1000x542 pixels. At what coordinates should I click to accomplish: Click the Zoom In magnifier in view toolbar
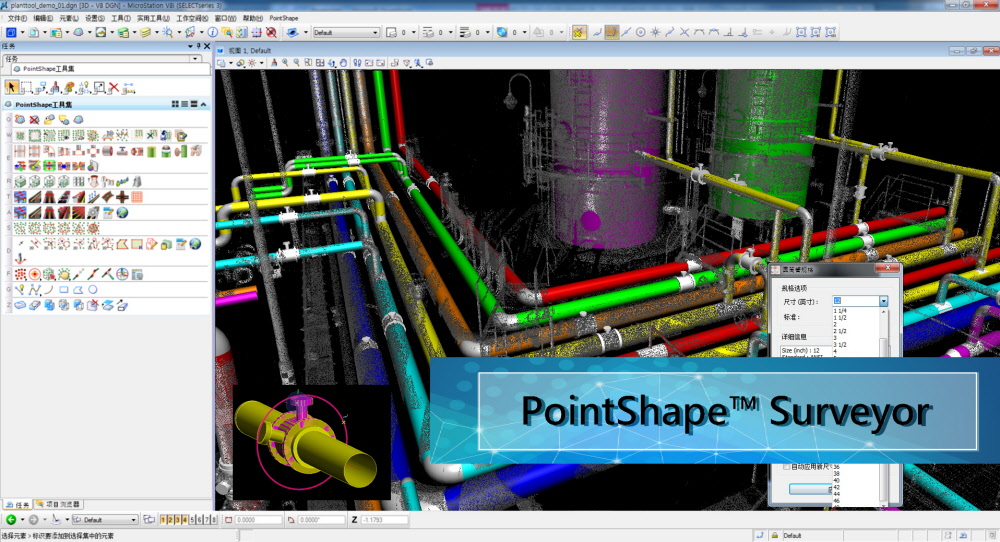click(x=285, y=62)
